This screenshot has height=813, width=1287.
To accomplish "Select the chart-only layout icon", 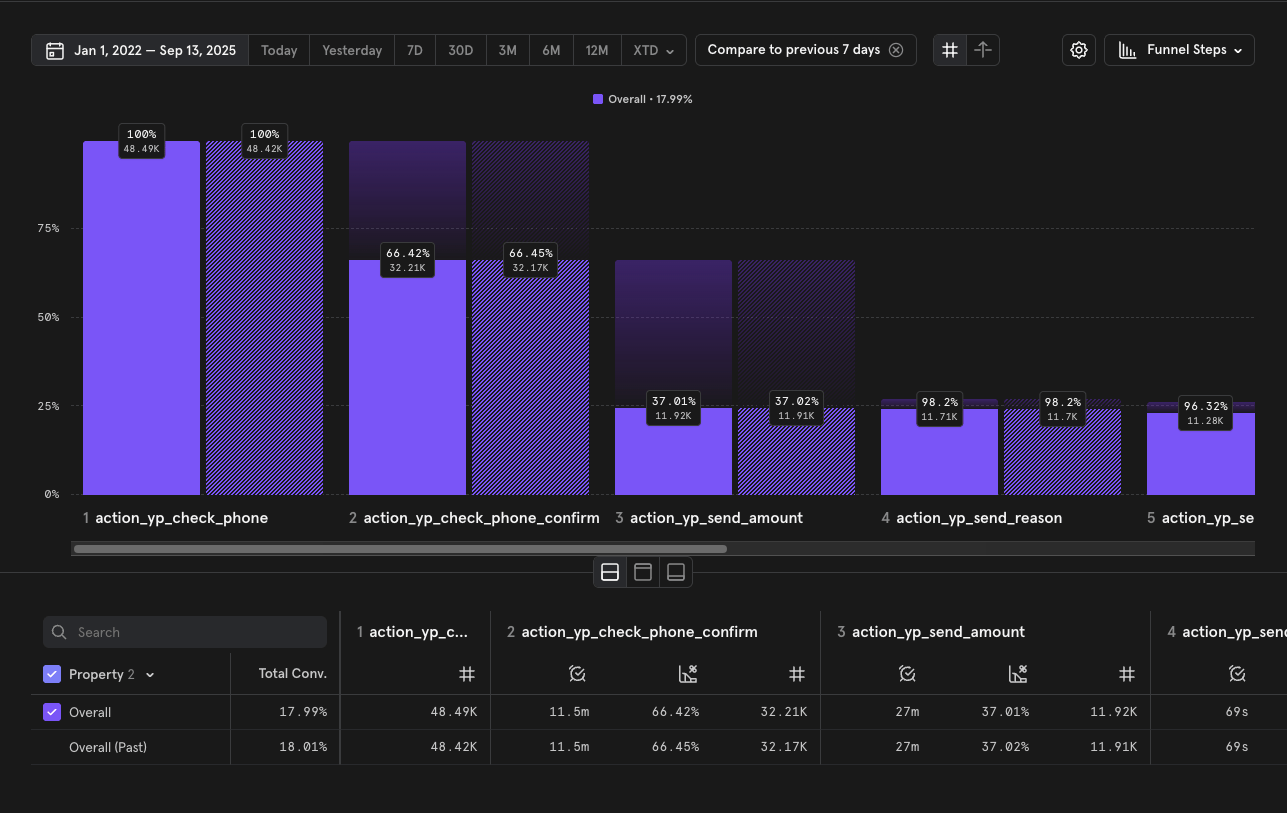I will pos(643,572).
